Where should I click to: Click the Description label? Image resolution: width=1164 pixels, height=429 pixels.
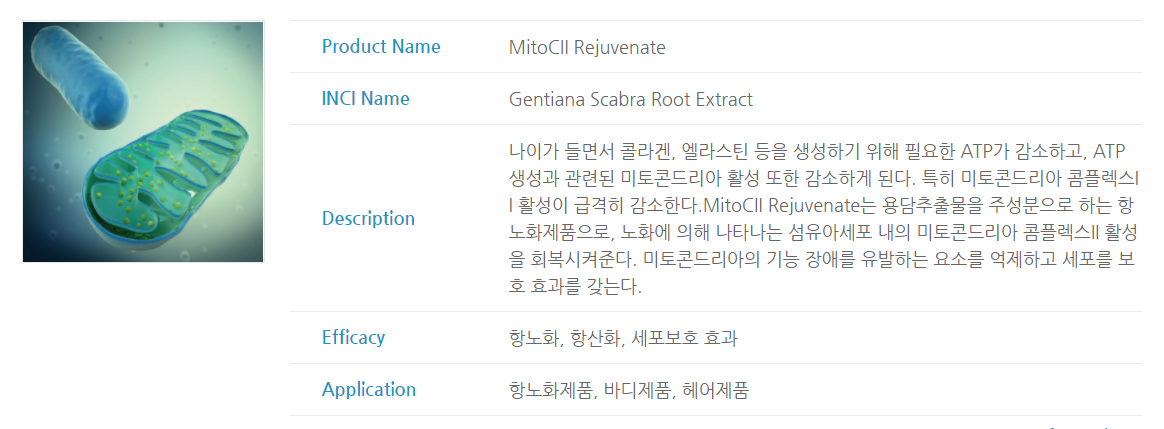coord(368,218)
